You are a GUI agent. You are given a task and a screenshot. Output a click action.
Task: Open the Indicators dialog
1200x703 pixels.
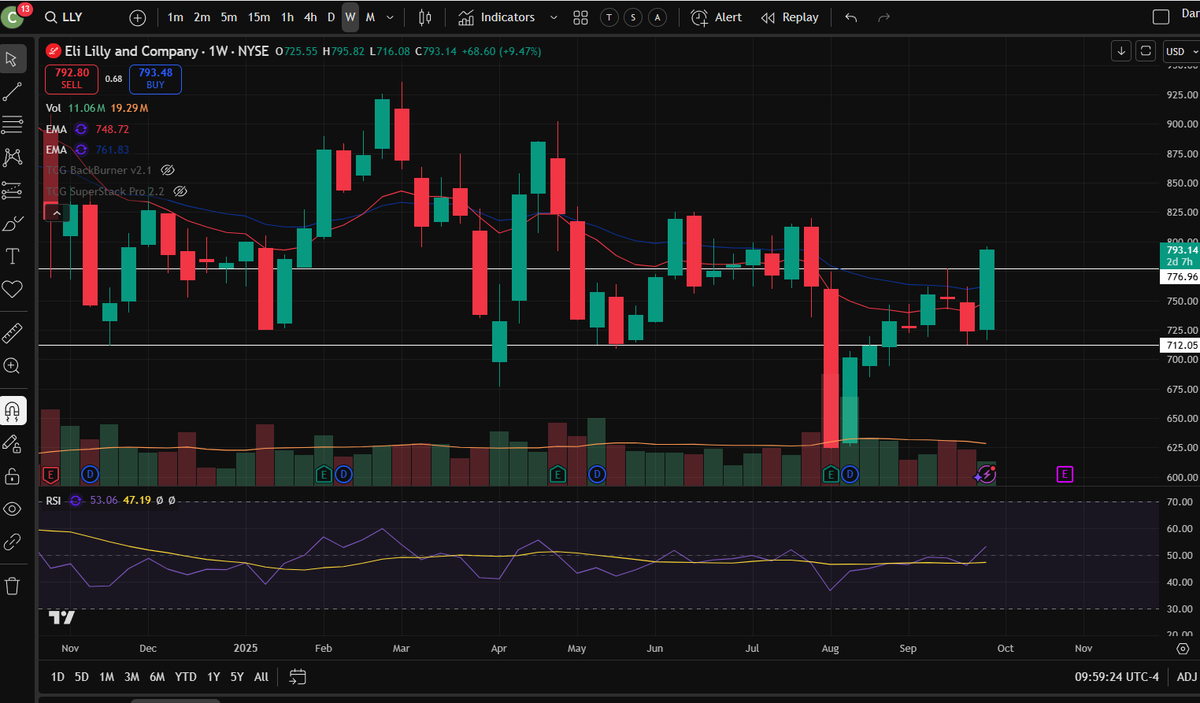496,17
